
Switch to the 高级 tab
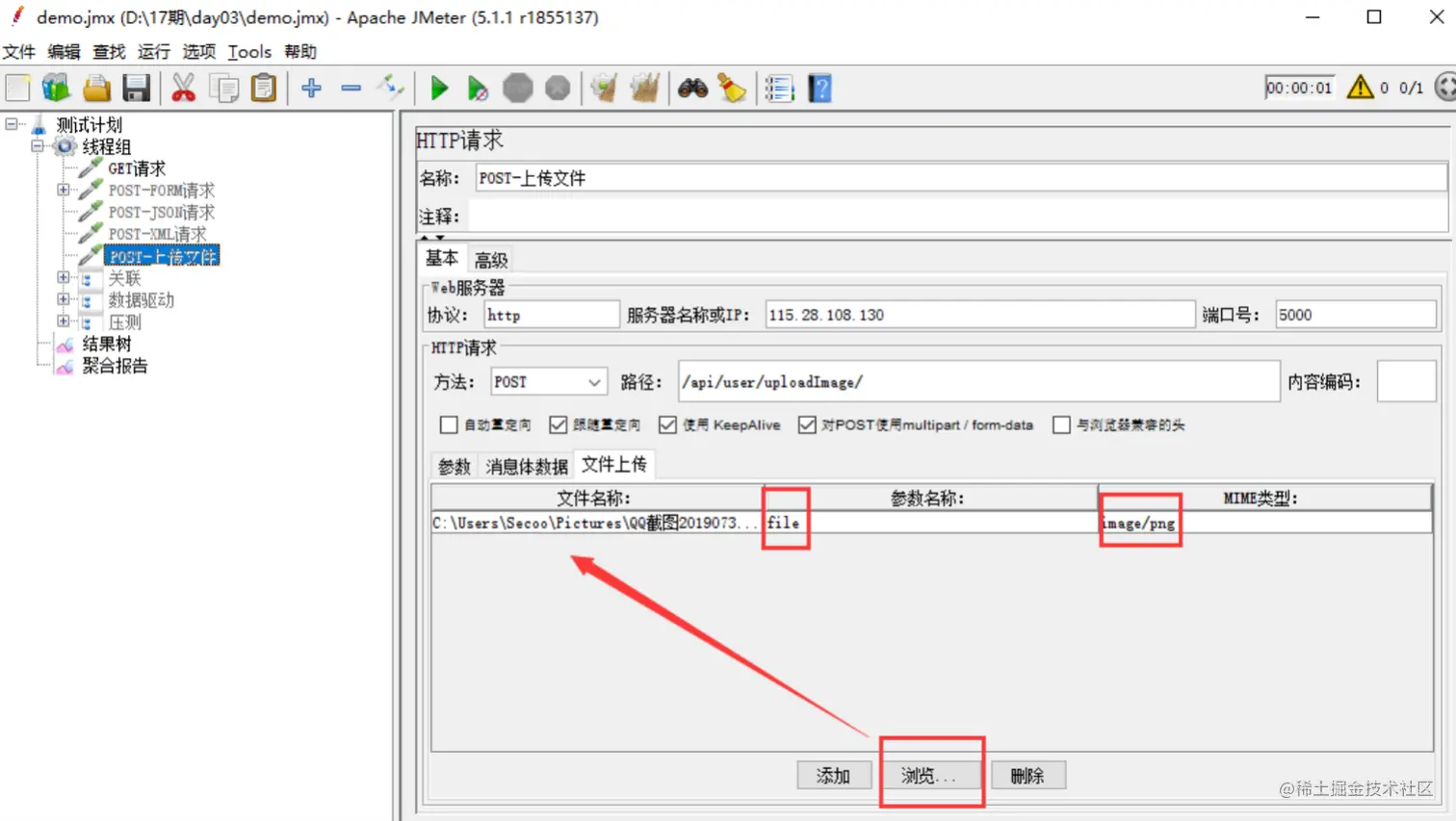coord(491,260)
